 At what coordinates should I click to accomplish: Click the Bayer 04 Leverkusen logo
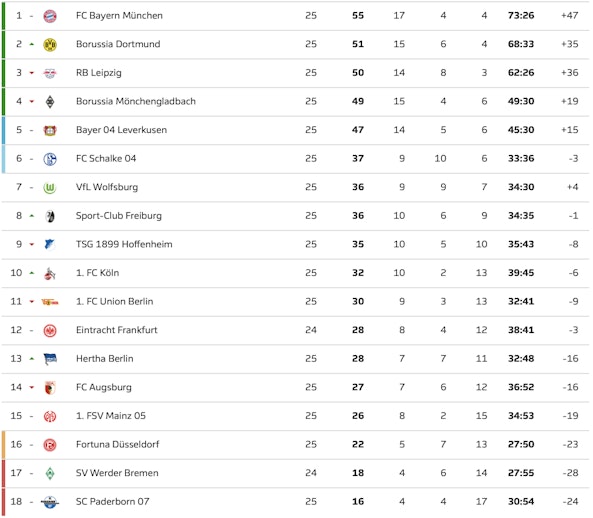click(50, 130)
